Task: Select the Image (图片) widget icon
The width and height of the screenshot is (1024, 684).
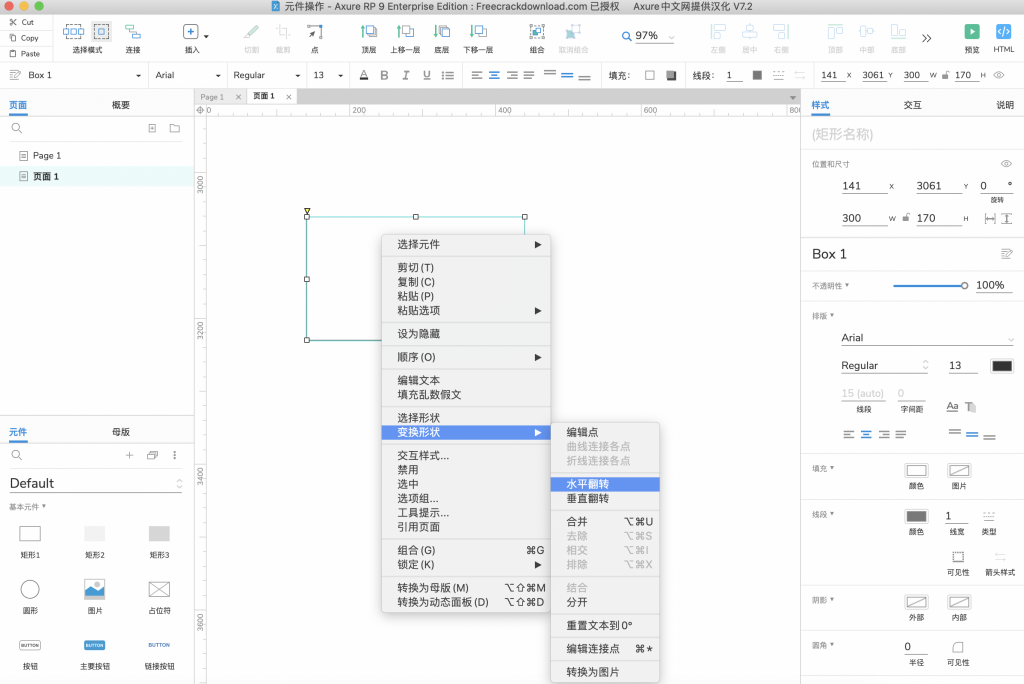Action: click(x=95, y=589)
